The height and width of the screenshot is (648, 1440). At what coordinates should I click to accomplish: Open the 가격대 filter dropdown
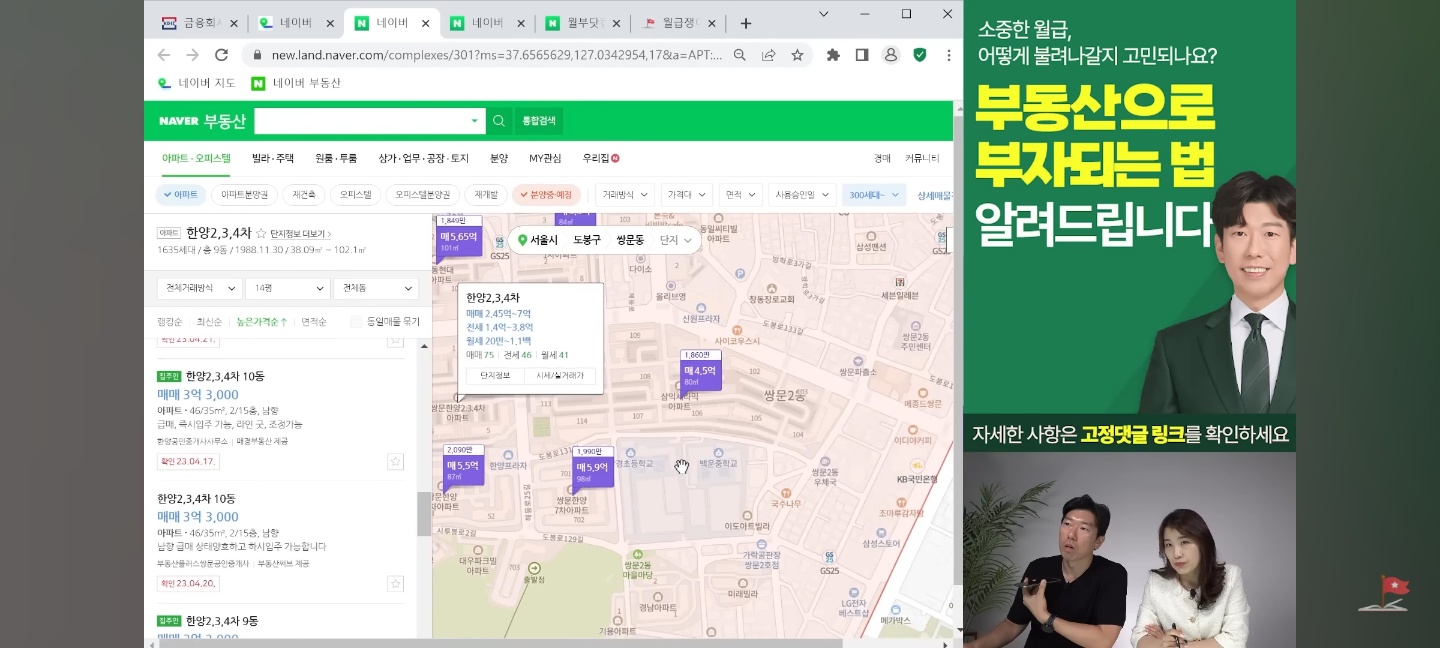pos(687,195)
